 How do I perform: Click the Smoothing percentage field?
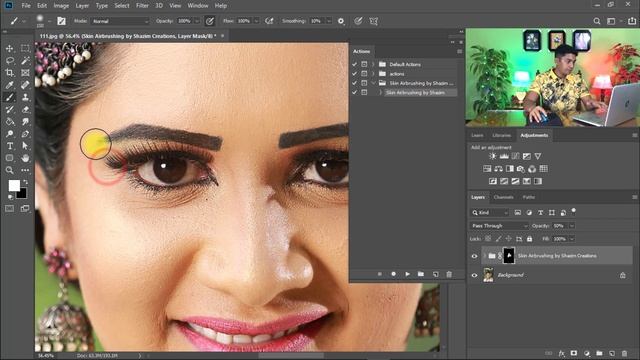[x=316, y=21]
